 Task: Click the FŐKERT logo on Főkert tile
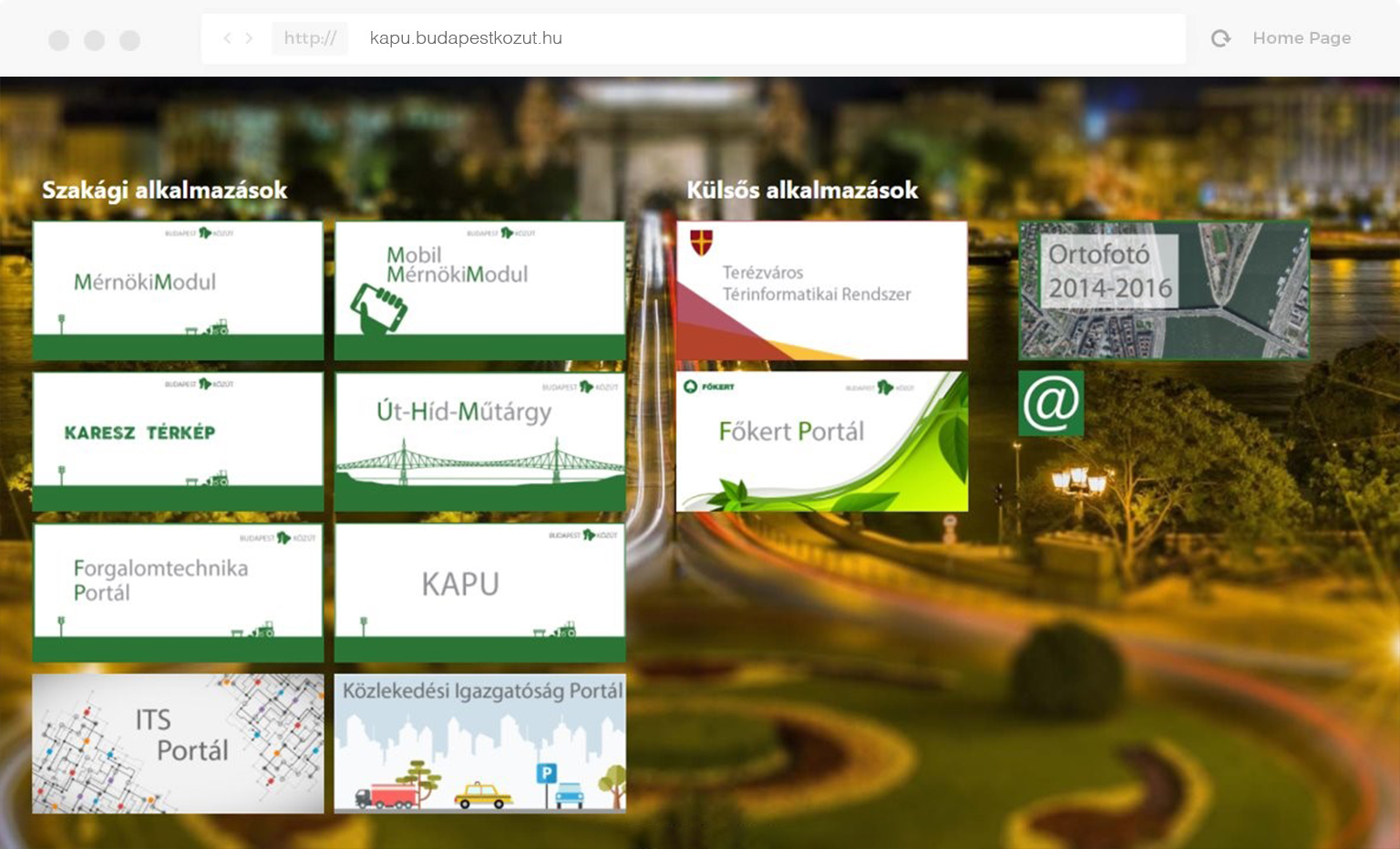click(709, 387)
